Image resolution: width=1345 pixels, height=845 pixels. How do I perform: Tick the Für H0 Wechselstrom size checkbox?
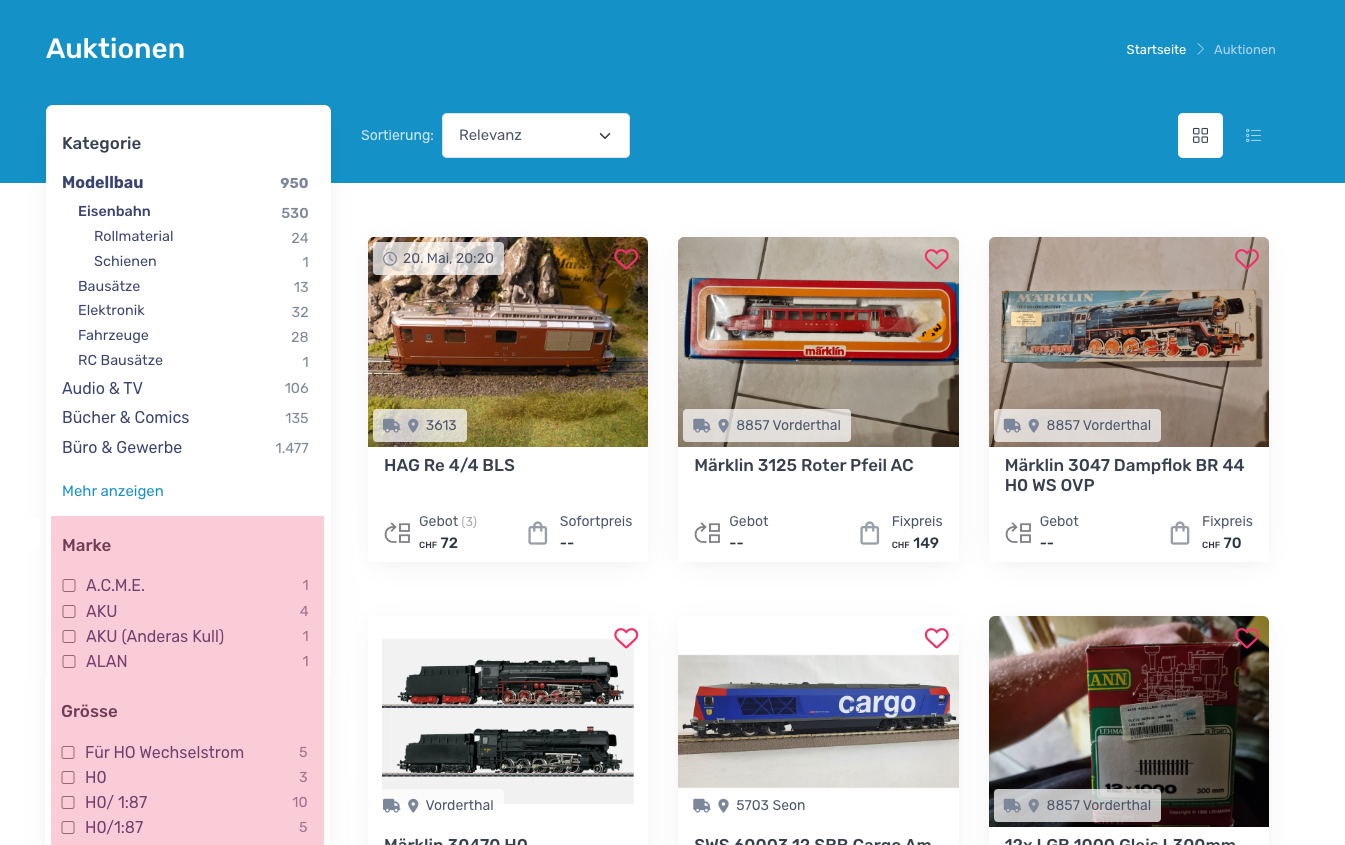tap(69, 752)
